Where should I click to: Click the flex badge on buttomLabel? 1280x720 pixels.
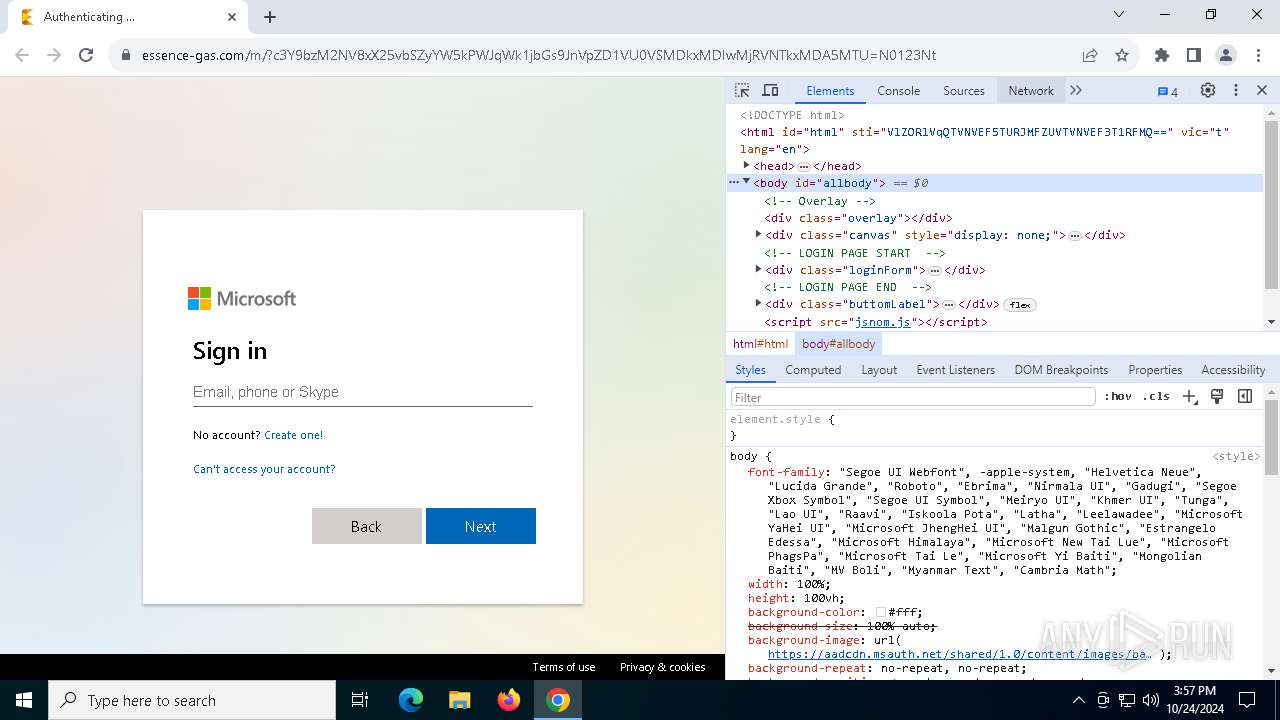coord(1020,305)
